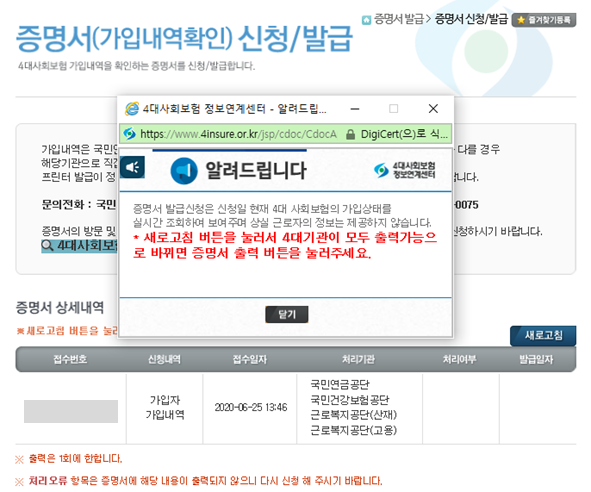Click the 출력은 1회에 한합니다 notice

click(x=75, y=459)
